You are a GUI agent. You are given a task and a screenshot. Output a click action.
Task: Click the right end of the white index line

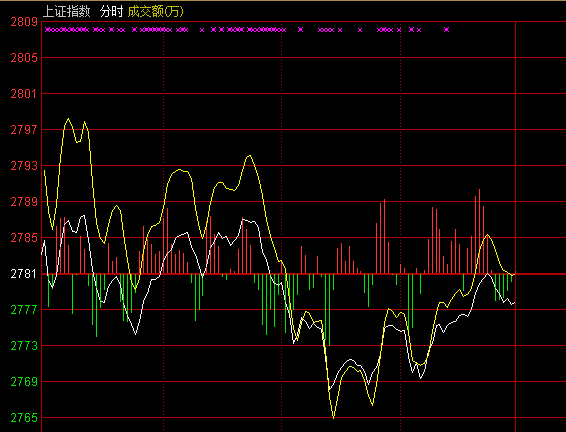[x=514, y=303]
